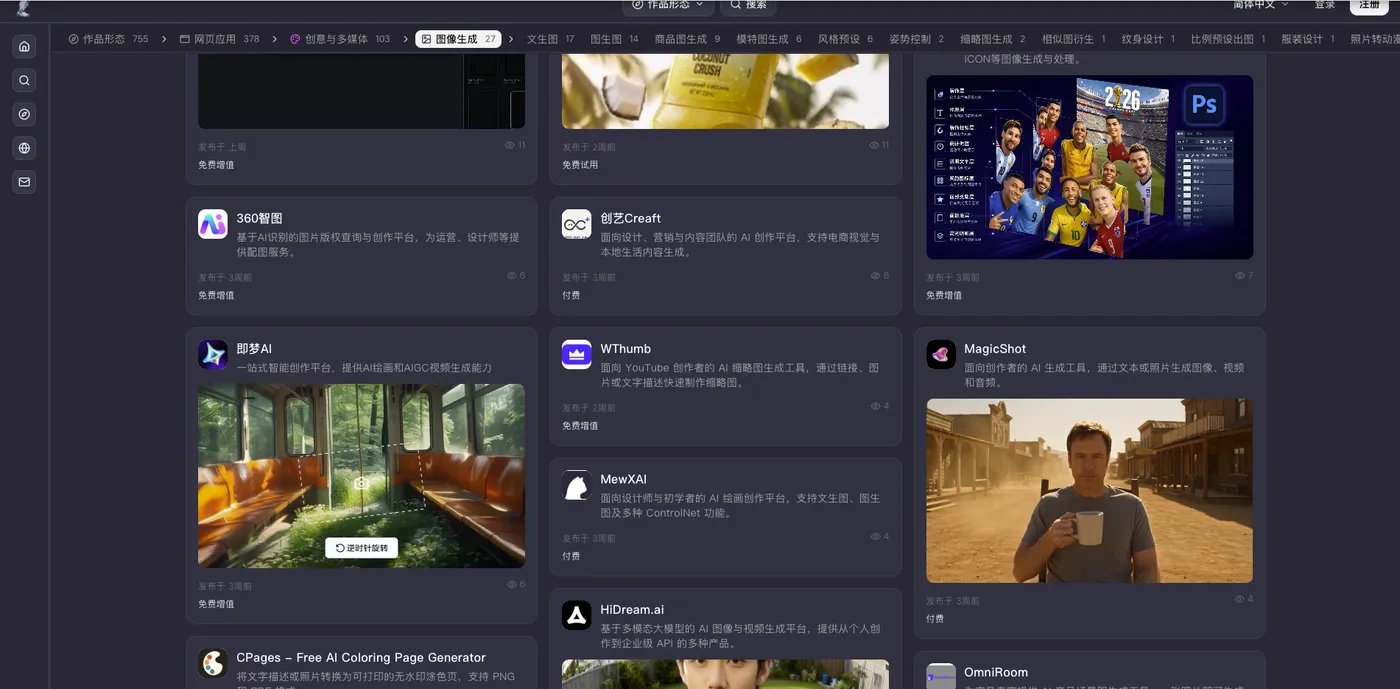Go to 网页应用 378 breadcrumb
Image resolution: width=1400 pixels, height=689 pixels.
pyautogui.click(x=219, y=39)
